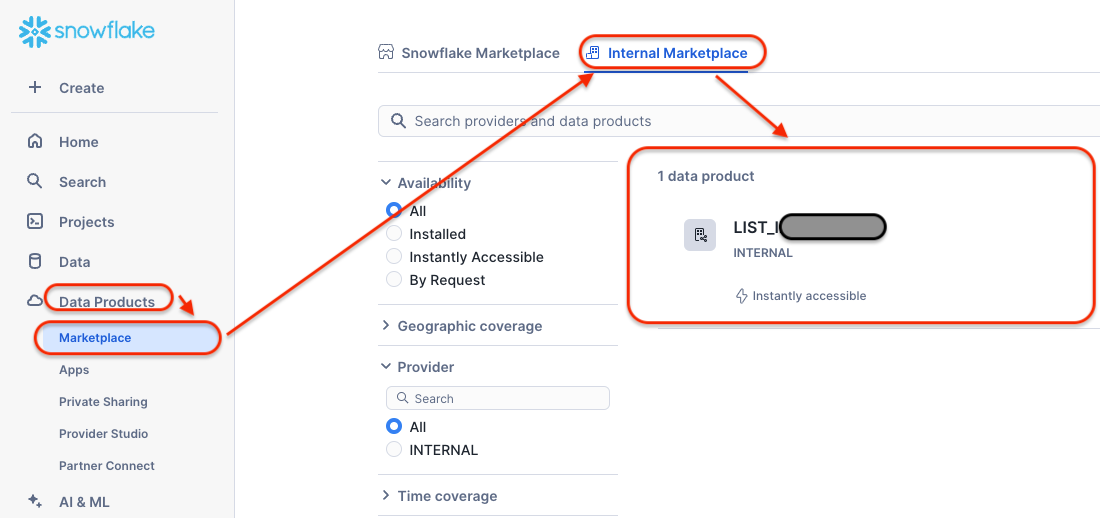1100x518 pixels.
Task: Select the All availability radio button
Action: (x=394, y=210)
